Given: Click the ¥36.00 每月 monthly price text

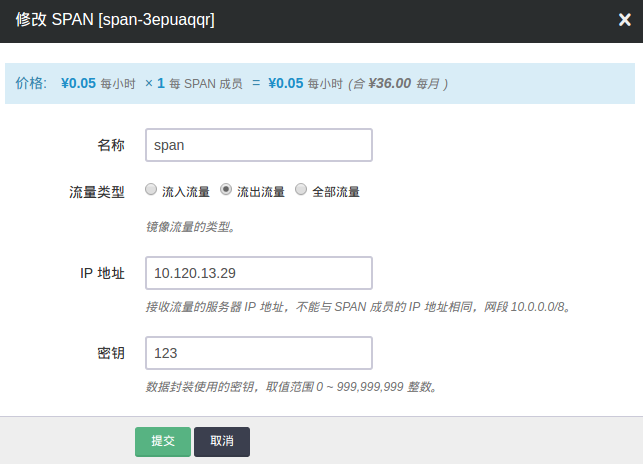Looking at the screenshot, I should pyautogui.click(x=401, y=84).
